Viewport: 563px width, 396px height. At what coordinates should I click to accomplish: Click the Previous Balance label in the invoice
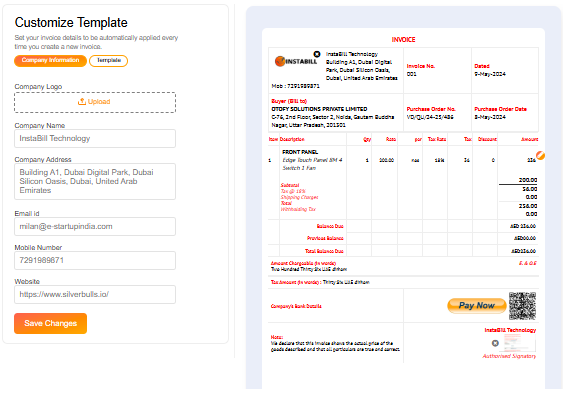325,238
